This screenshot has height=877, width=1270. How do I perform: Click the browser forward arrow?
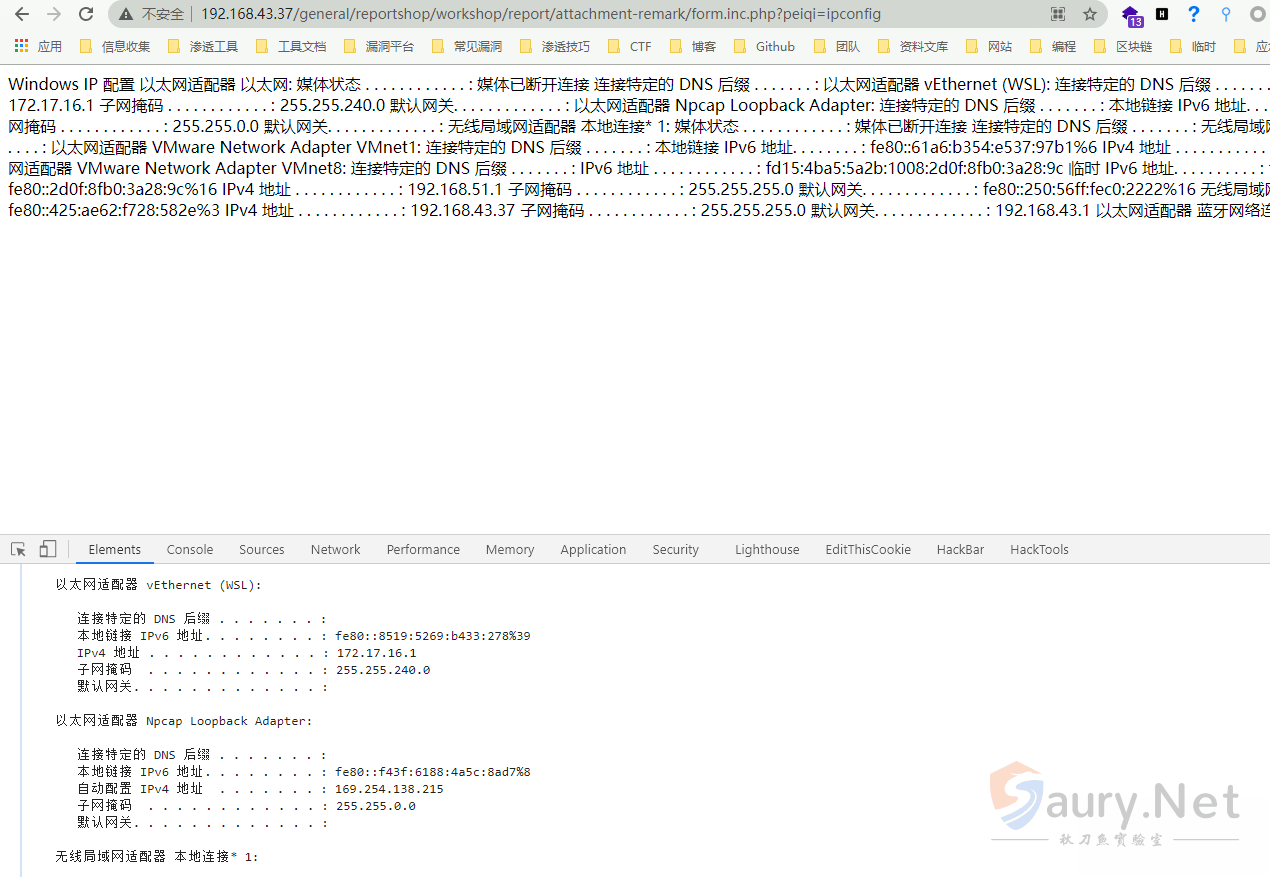[54, 14]
